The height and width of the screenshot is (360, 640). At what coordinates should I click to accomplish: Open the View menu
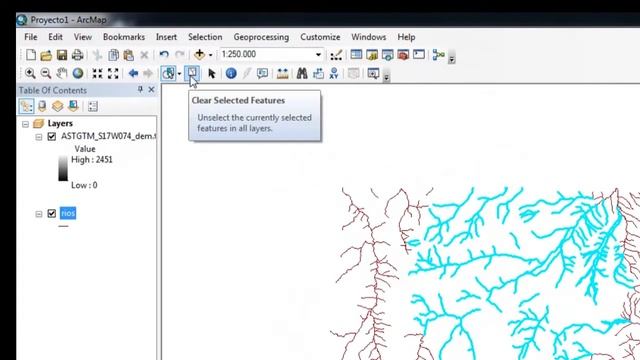coord(83,37)
